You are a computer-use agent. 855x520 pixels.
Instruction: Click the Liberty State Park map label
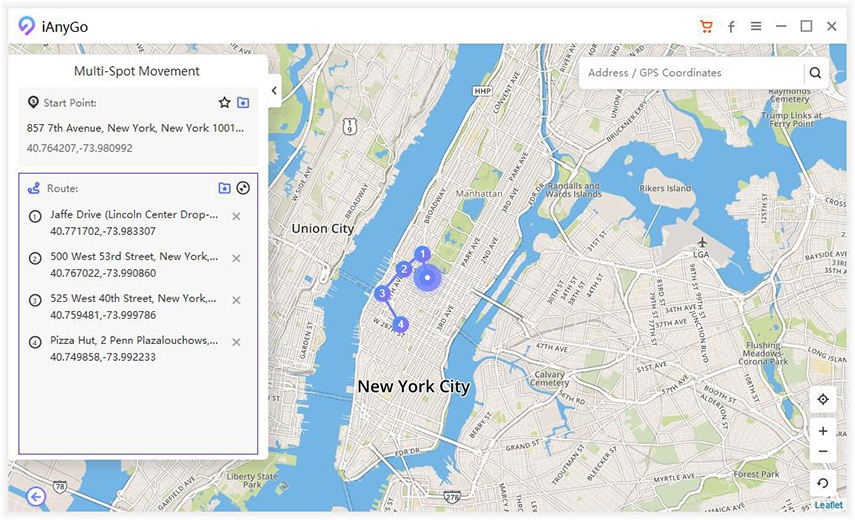point(252,480)
